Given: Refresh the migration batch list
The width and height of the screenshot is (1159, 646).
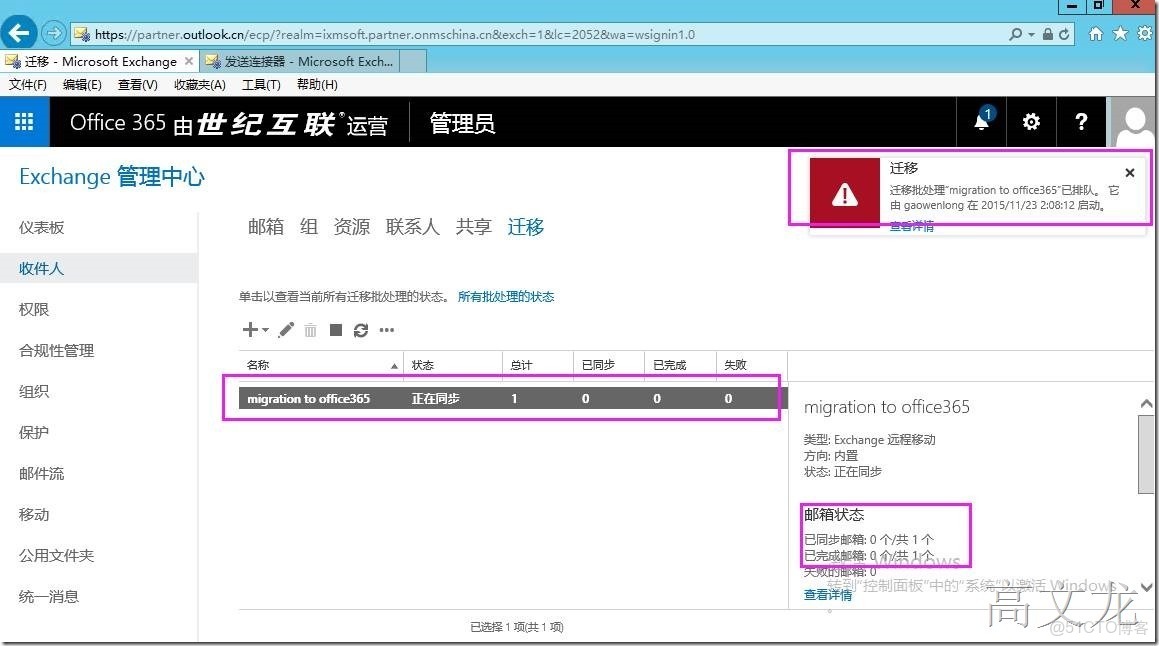Looking at the screenshot, I should [360, 329].
